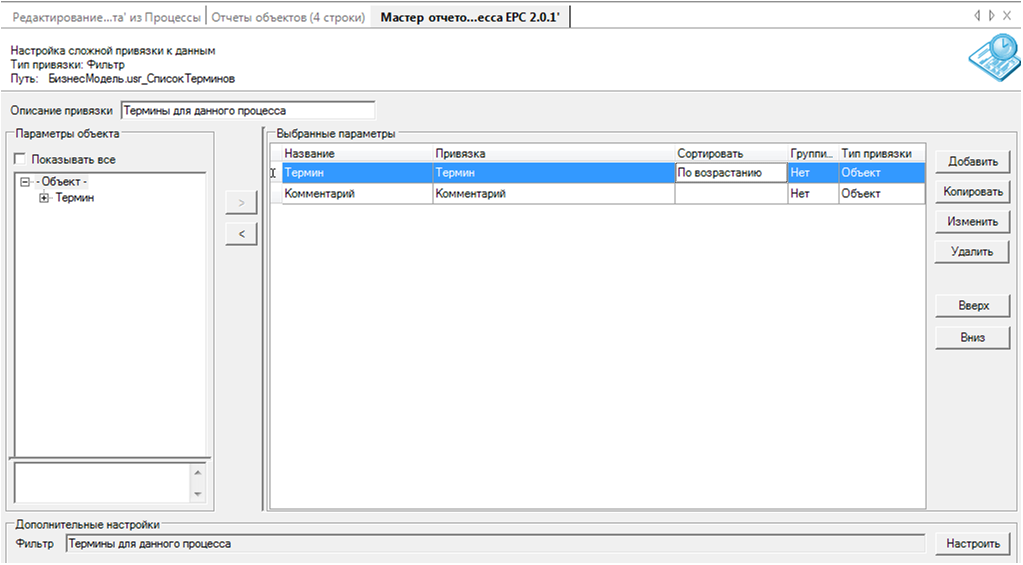Close the current tab with the X icon
Screen dimensions: 1023x565
[x=1006, y=16]
